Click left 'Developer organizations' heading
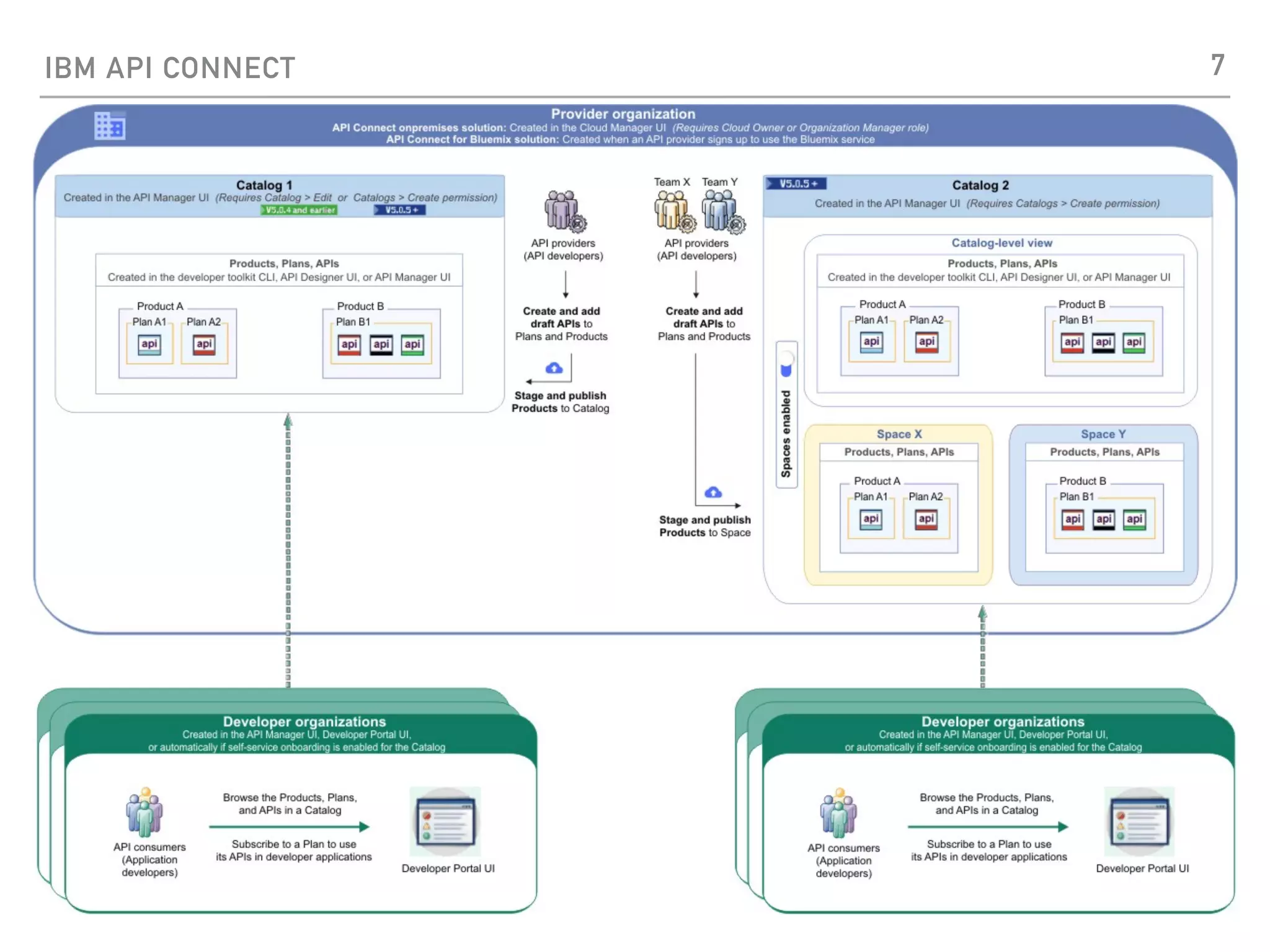 pos(304,721)
